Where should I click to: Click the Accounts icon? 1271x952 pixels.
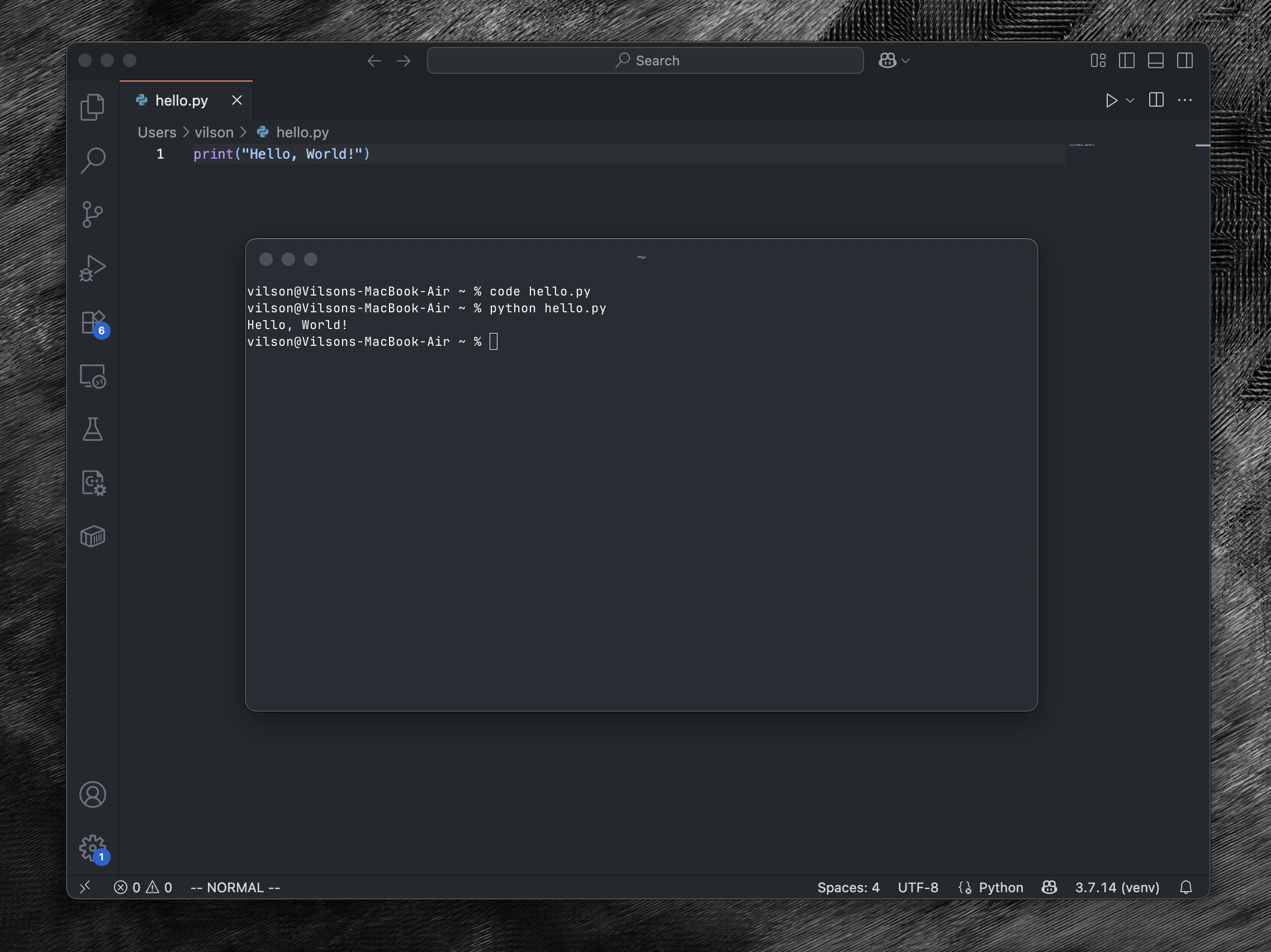[93, 794]
